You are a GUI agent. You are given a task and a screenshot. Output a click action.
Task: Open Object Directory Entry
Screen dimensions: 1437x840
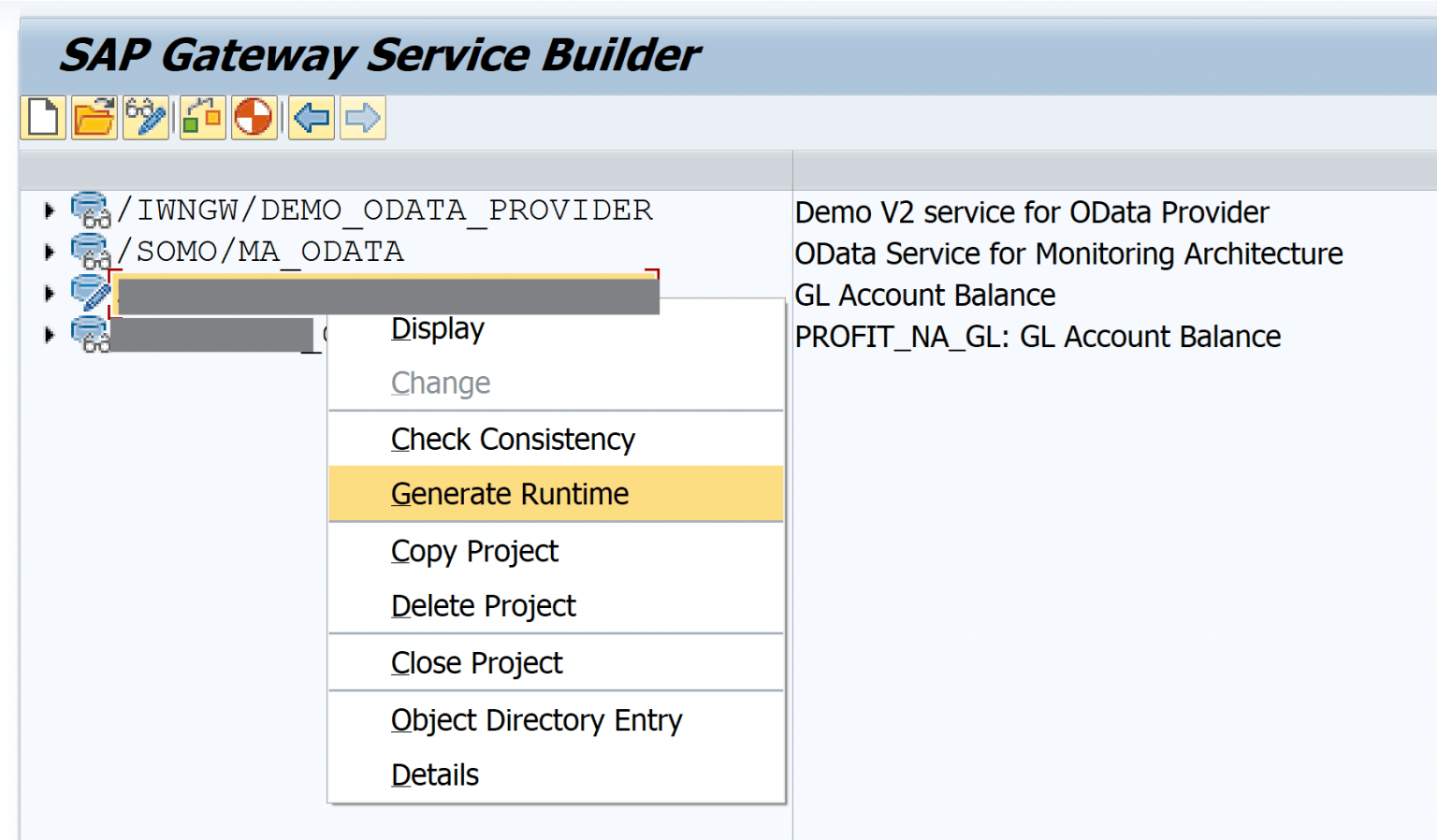[536, 719]
